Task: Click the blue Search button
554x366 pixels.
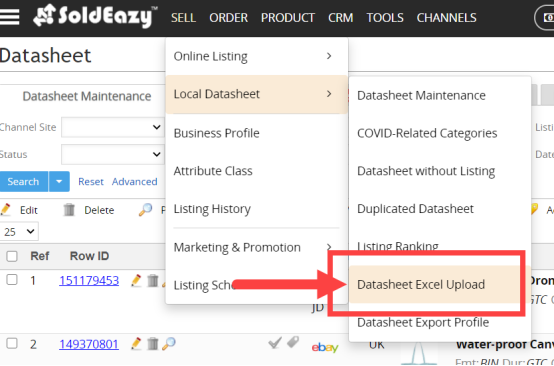Action: pos(24,182)
